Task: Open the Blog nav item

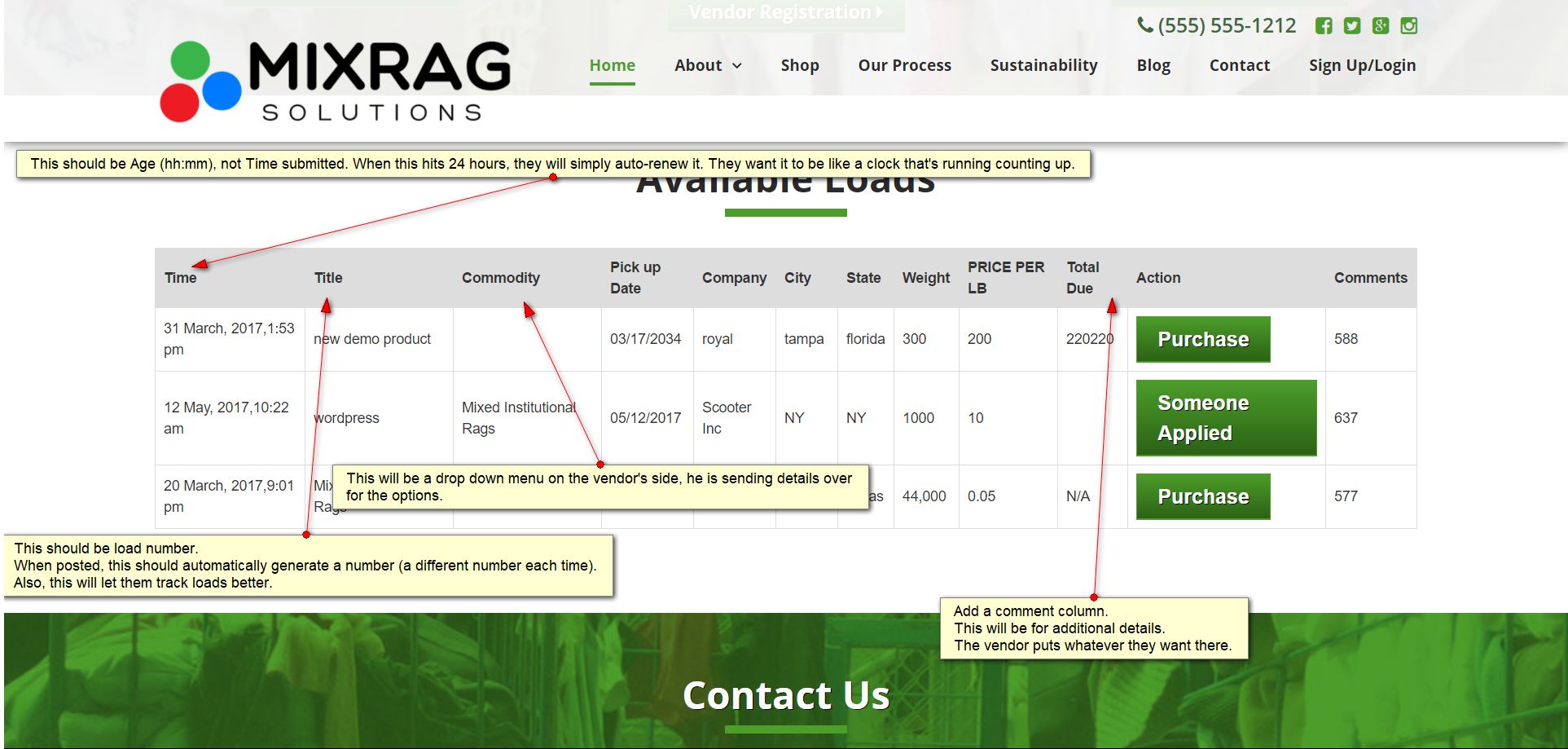Action: [x=1153, y=65]
